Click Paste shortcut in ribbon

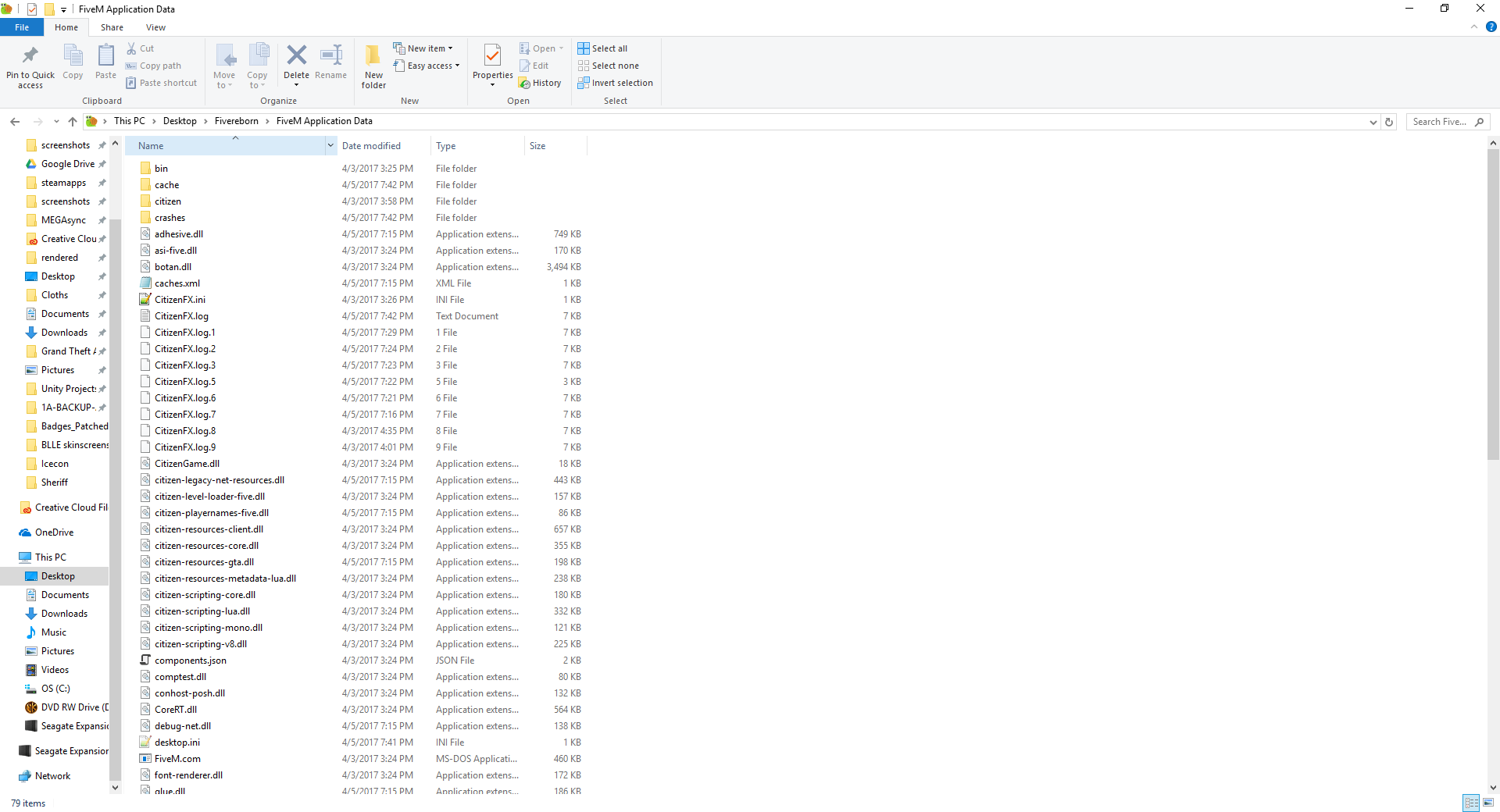(x=162, y=83)
